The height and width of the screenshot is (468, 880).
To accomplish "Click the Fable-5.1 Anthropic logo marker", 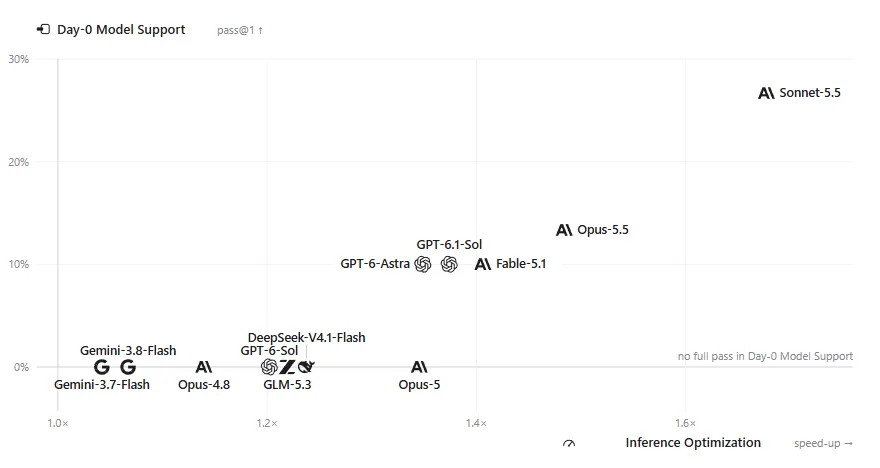I will click(x=483, y=264).
